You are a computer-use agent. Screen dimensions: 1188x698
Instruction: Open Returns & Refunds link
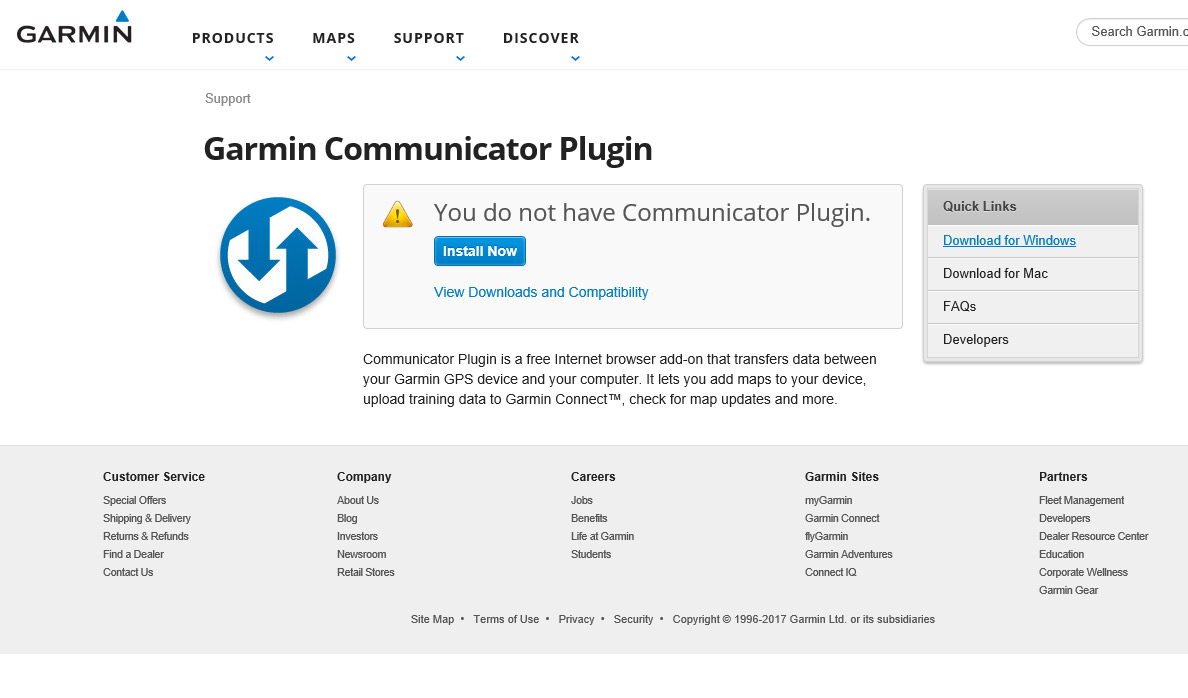[145, 537]
